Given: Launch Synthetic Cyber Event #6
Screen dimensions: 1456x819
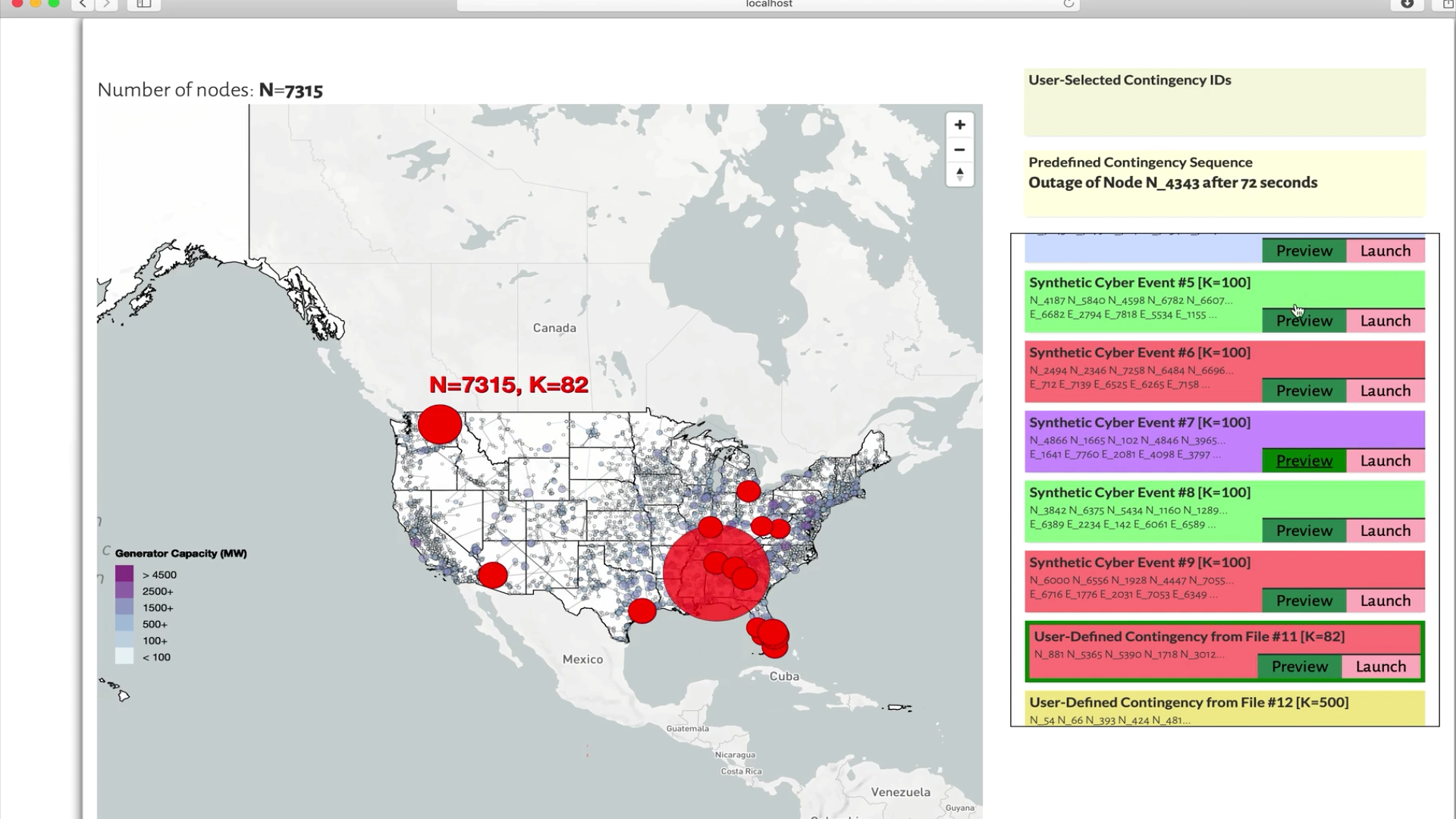Looking at the screenshot, I should 1385,391.
